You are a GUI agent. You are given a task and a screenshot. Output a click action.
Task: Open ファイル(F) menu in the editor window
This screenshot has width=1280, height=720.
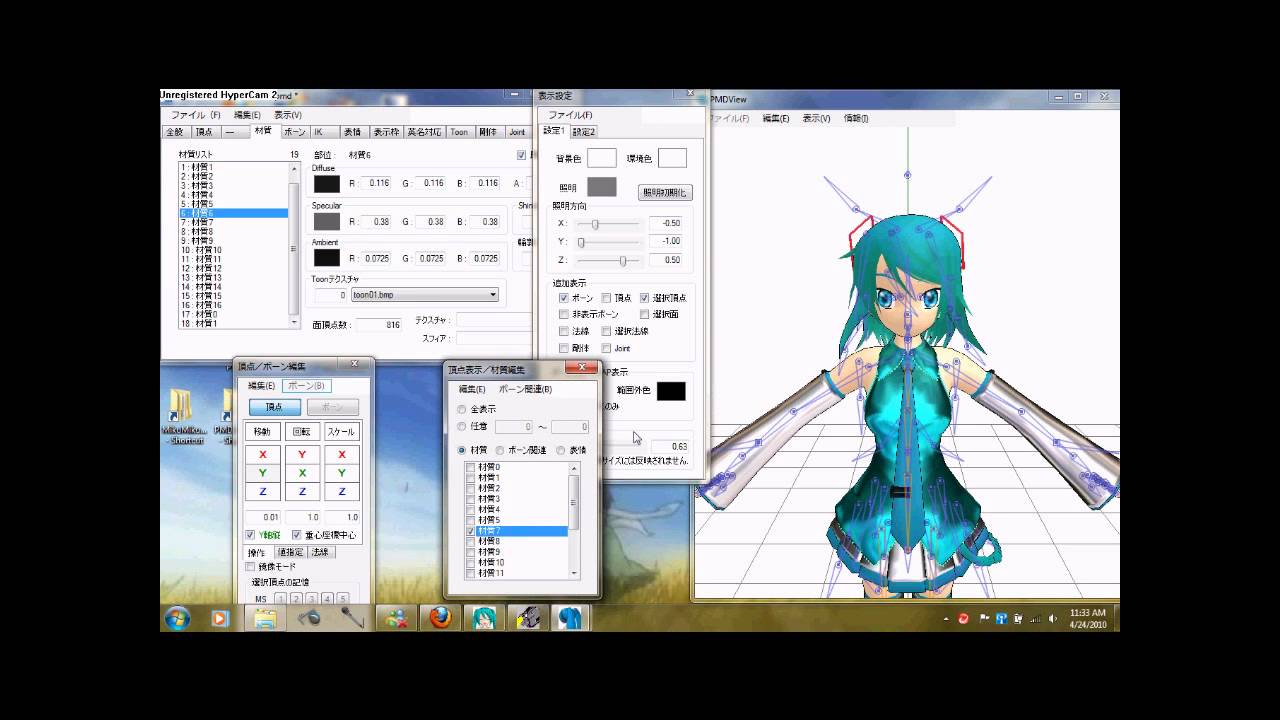[196, 115]
